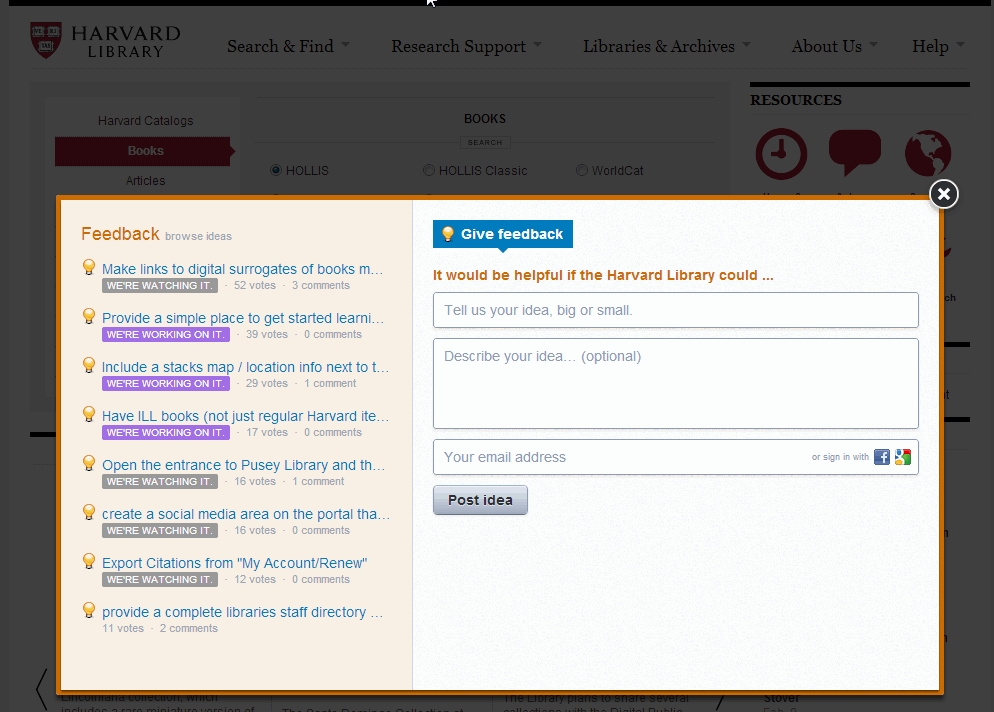Screen dimensions: 994x712
Task: Click the '39 votes' text
Action: pyautogui.click(x=266, y=334)
